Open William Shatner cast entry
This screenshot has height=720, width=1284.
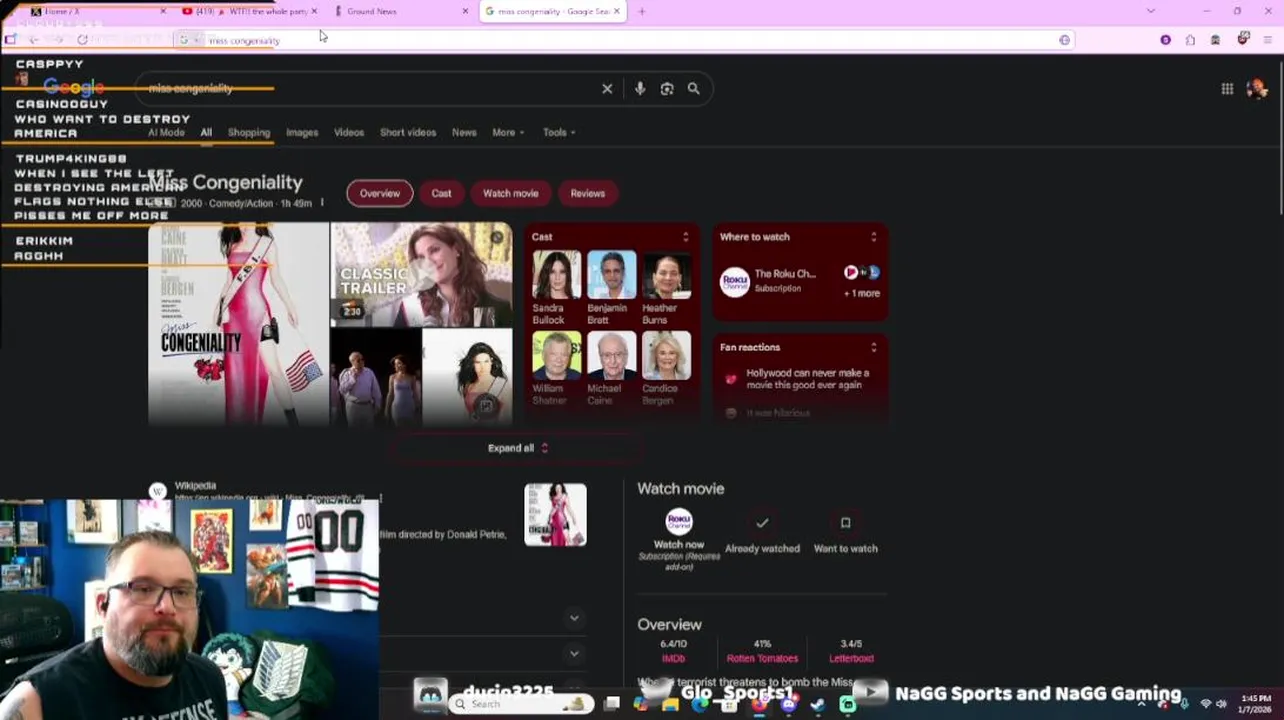556,369
